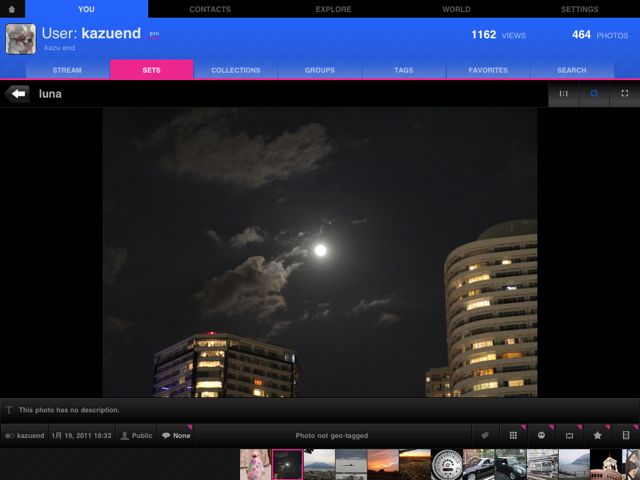Click the pro badge next to kazuend

pos(154,34)
